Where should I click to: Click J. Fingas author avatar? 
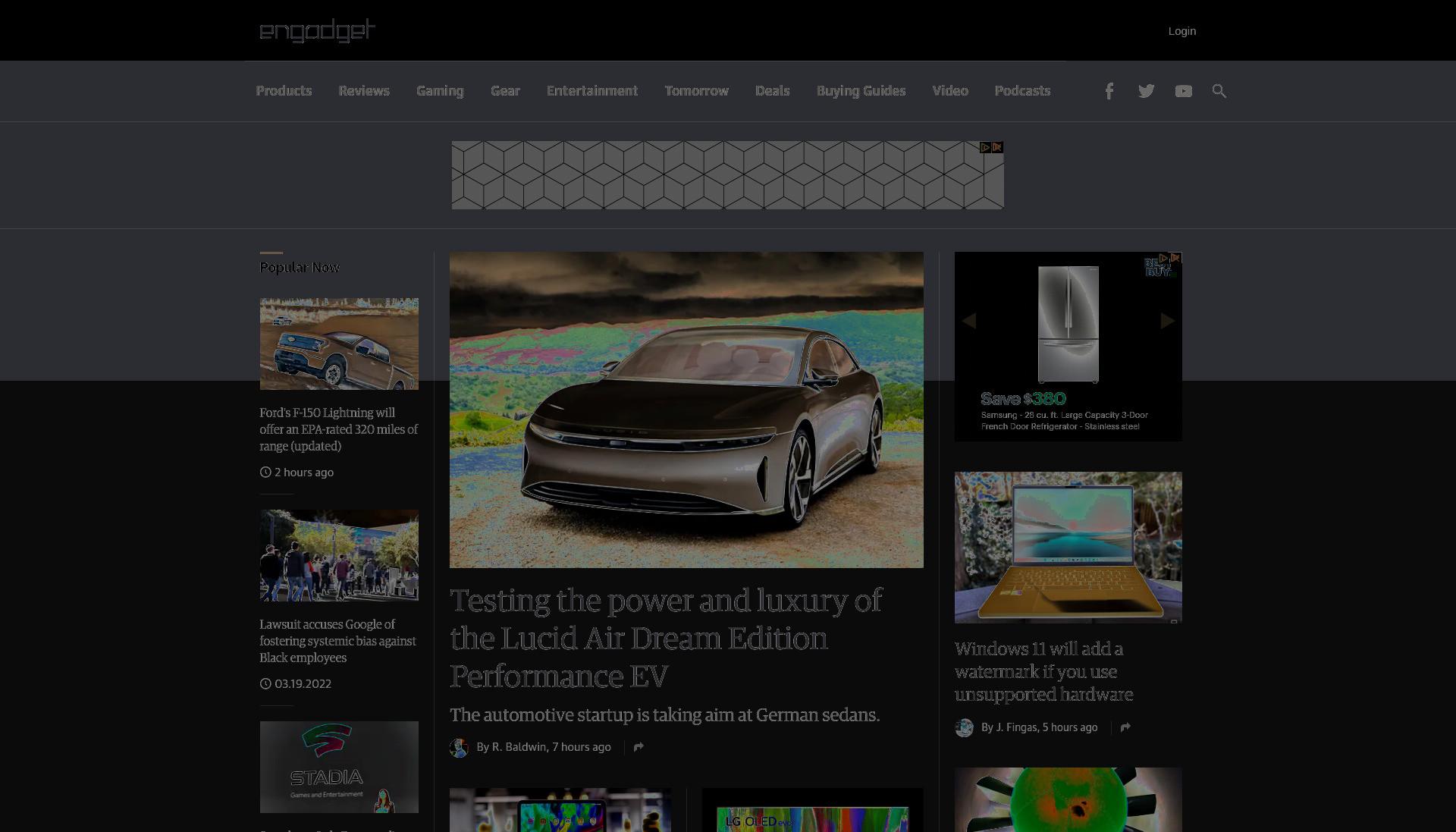[964, 728]
